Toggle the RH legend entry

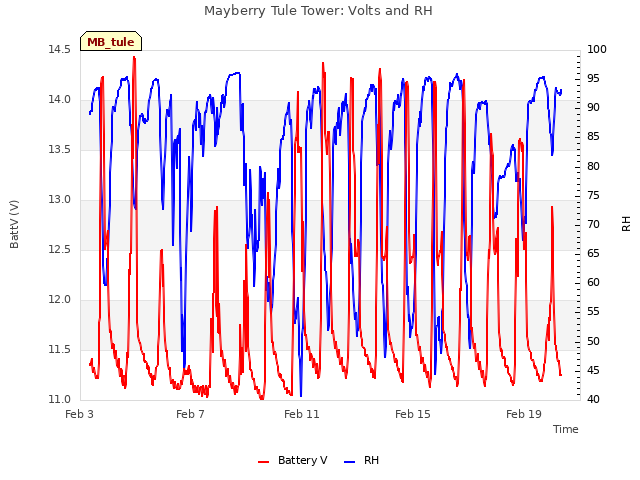click(x=362, y=460)
